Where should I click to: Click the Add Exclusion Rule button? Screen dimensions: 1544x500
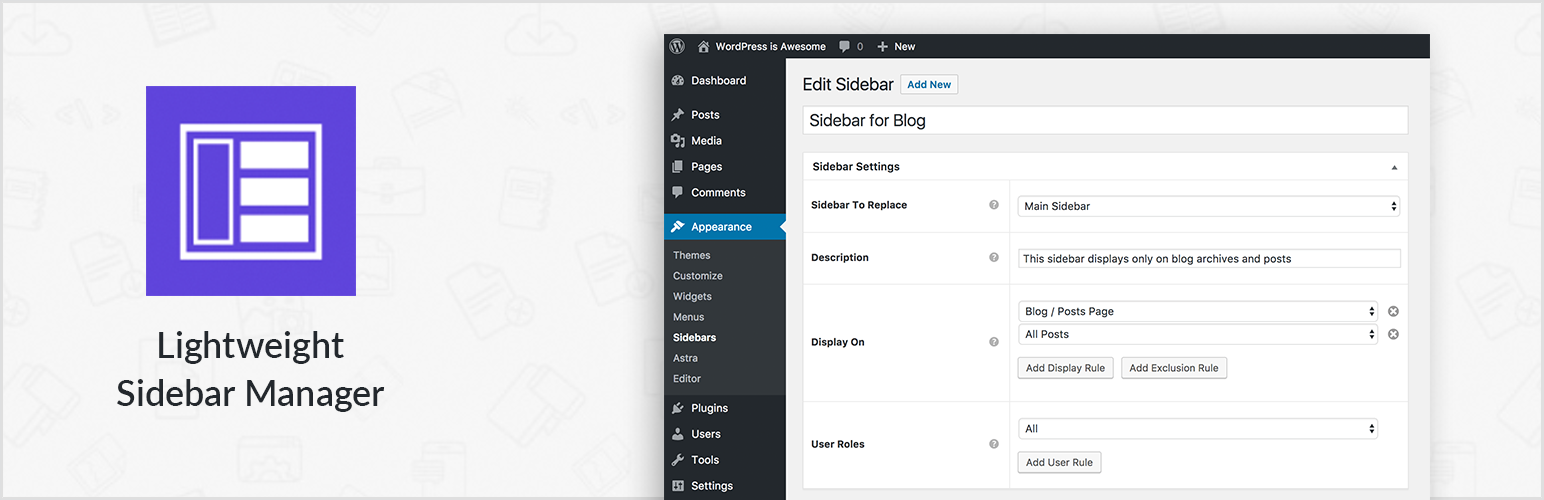point(1173,368)
